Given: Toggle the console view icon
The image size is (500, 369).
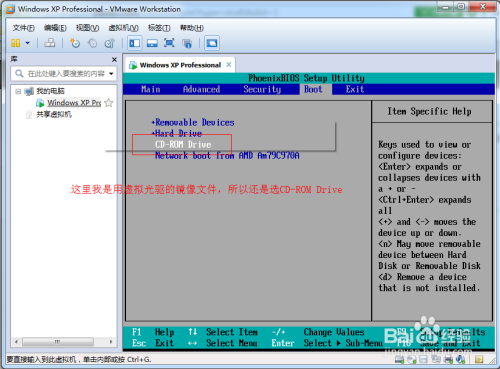Looking at the screenshot, I should tap(212, 43).
